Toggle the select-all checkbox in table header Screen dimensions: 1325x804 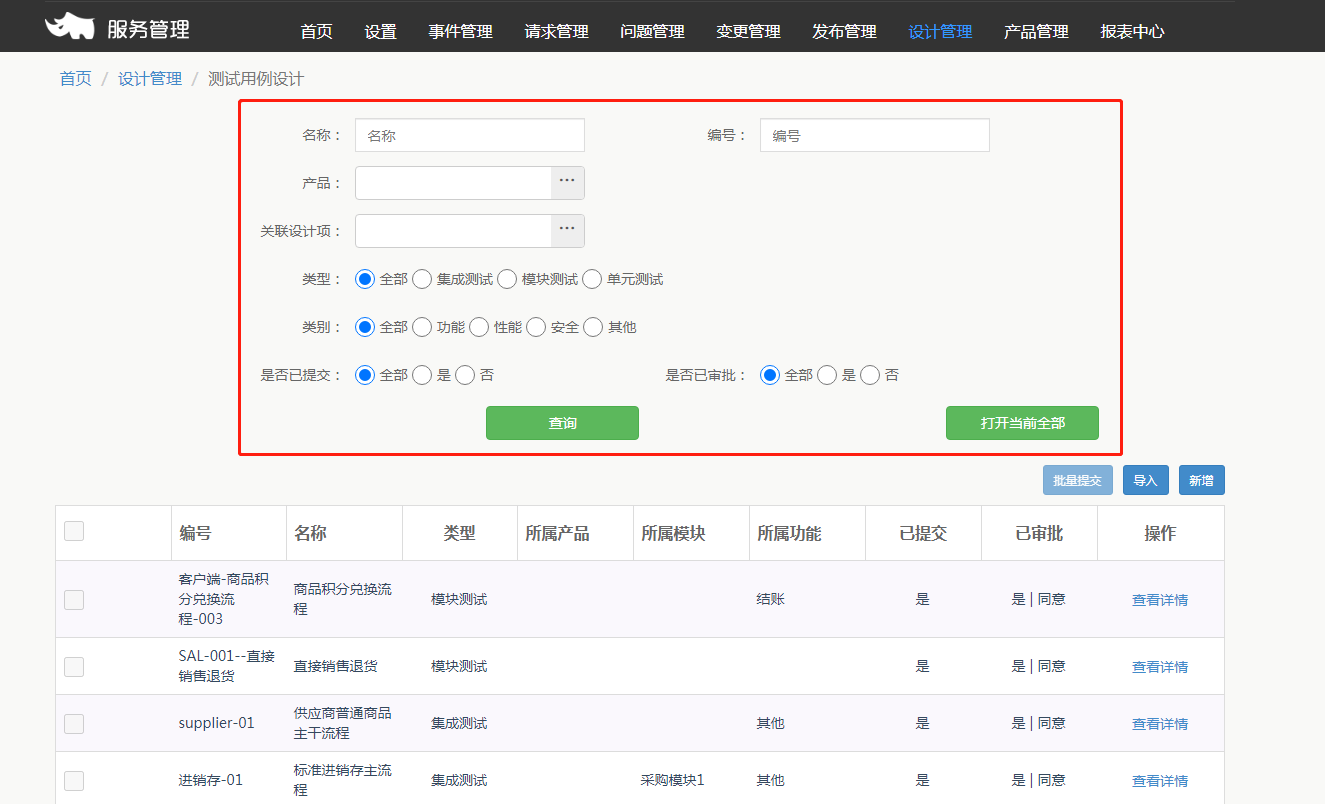coord(74,531)
